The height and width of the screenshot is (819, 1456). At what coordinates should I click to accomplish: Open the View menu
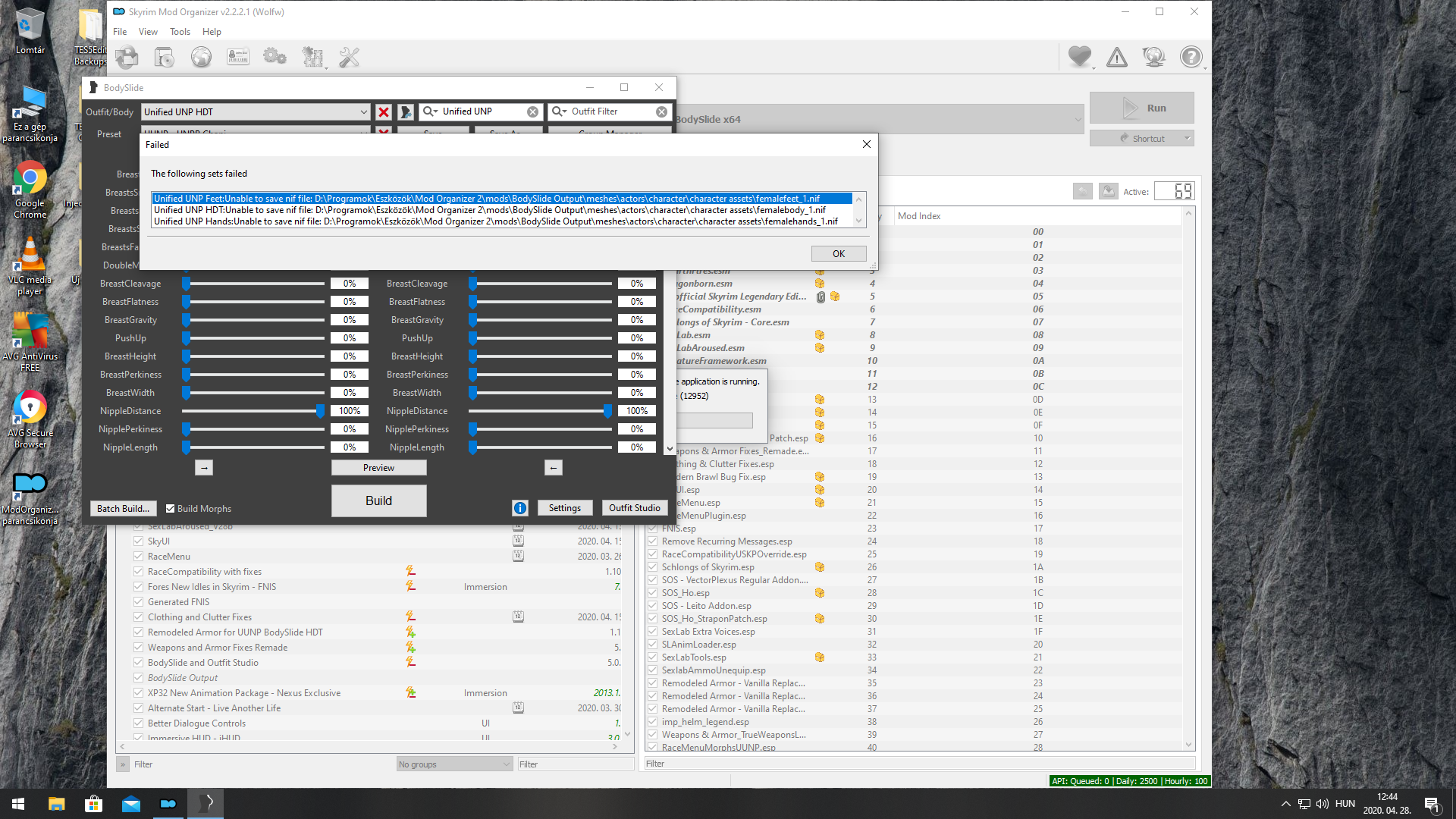(x=148, y=32)
